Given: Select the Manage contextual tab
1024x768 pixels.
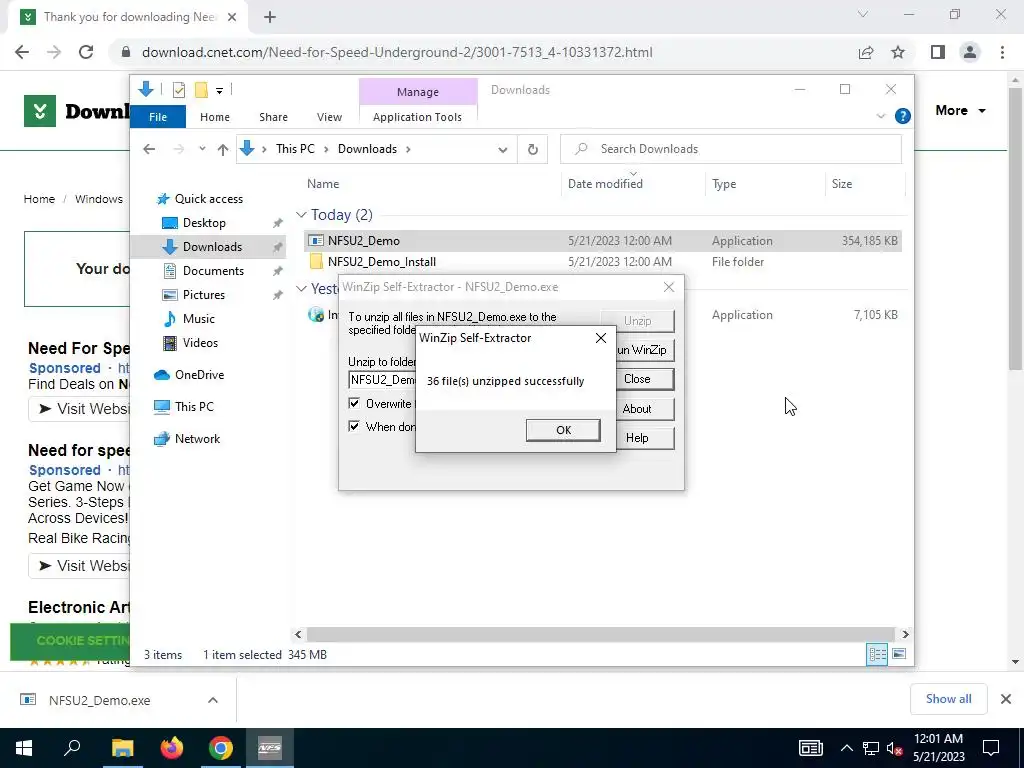Looking at the screenshot, I should 418,92.
